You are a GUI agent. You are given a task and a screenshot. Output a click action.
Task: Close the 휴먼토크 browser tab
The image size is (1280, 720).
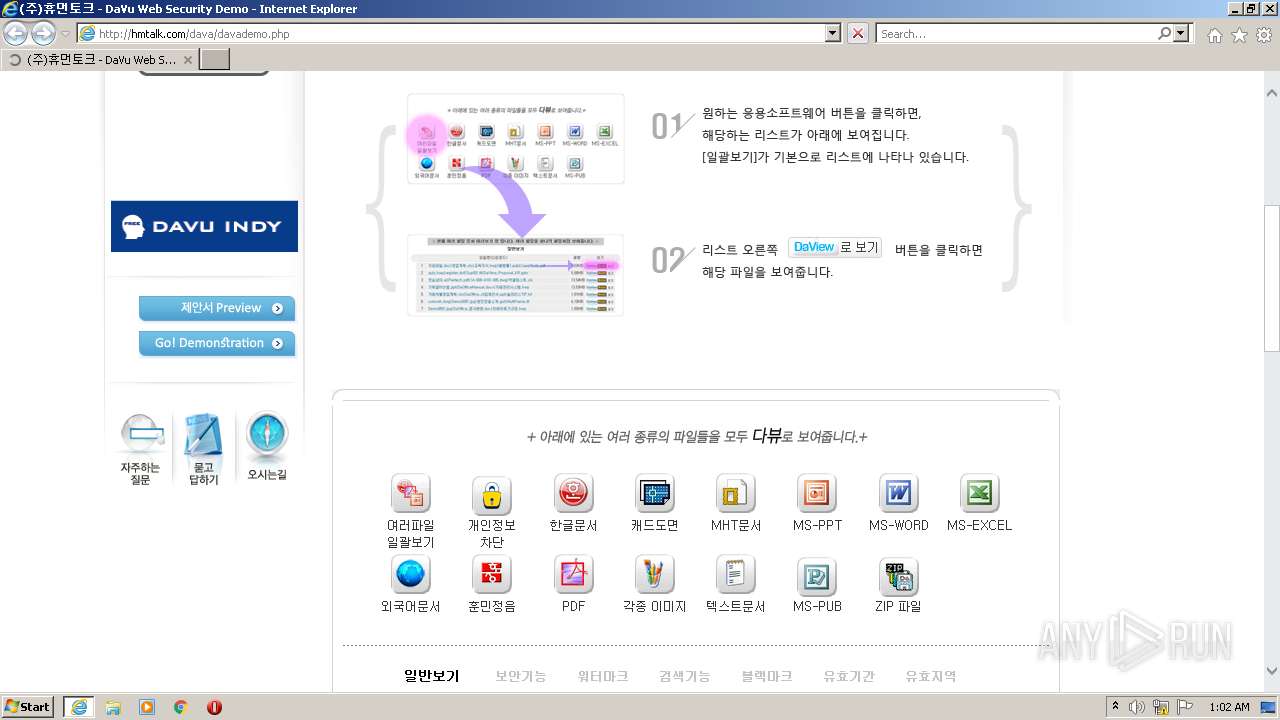[x=188, y=60]
